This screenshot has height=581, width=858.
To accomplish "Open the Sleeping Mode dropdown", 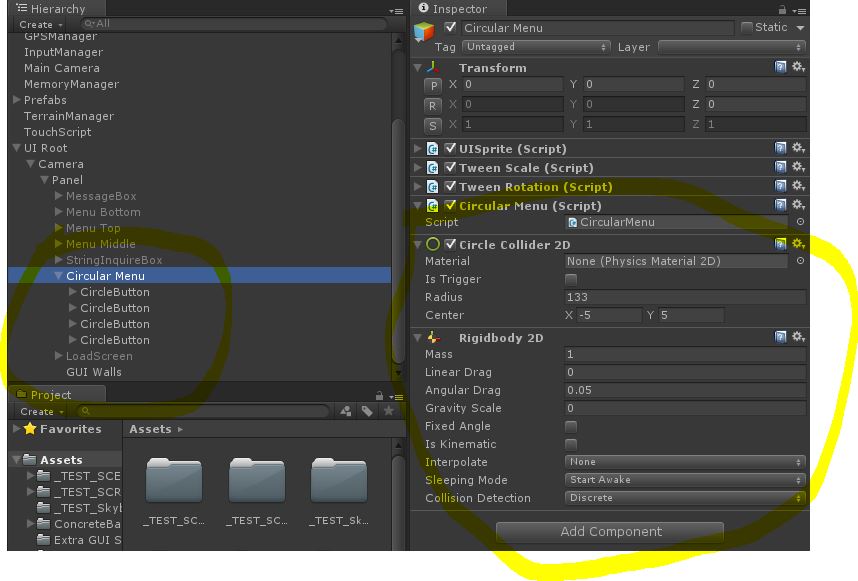I will click(x=685, y=480).
